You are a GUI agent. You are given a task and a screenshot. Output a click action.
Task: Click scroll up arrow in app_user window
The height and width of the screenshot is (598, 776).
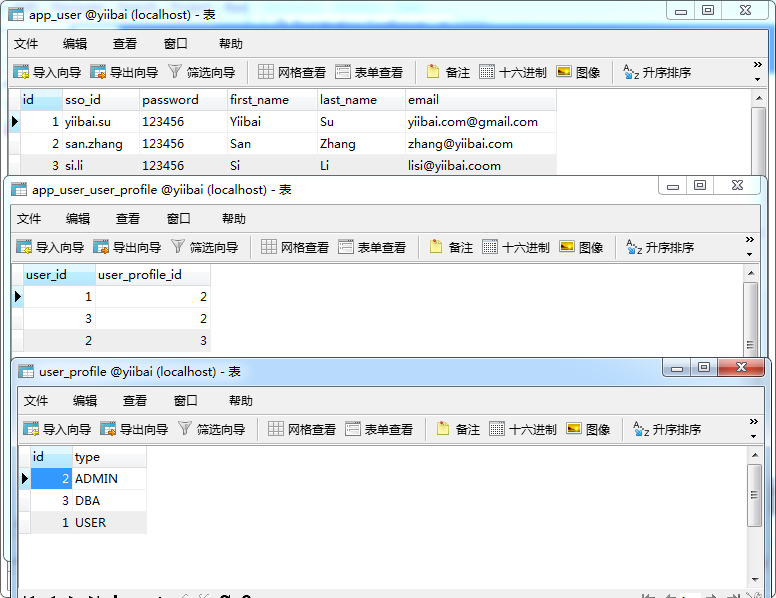coord(759,98)
